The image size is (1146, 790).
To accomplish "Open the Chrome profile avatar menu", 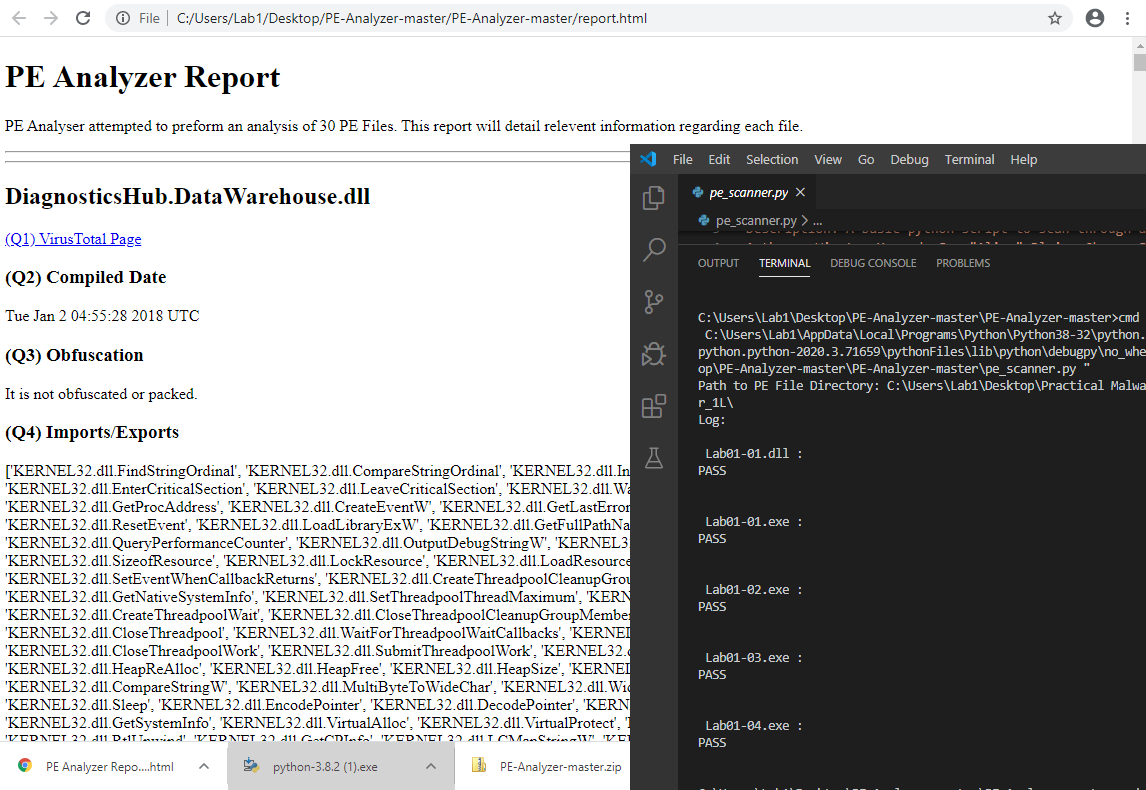I will 1095,18.
